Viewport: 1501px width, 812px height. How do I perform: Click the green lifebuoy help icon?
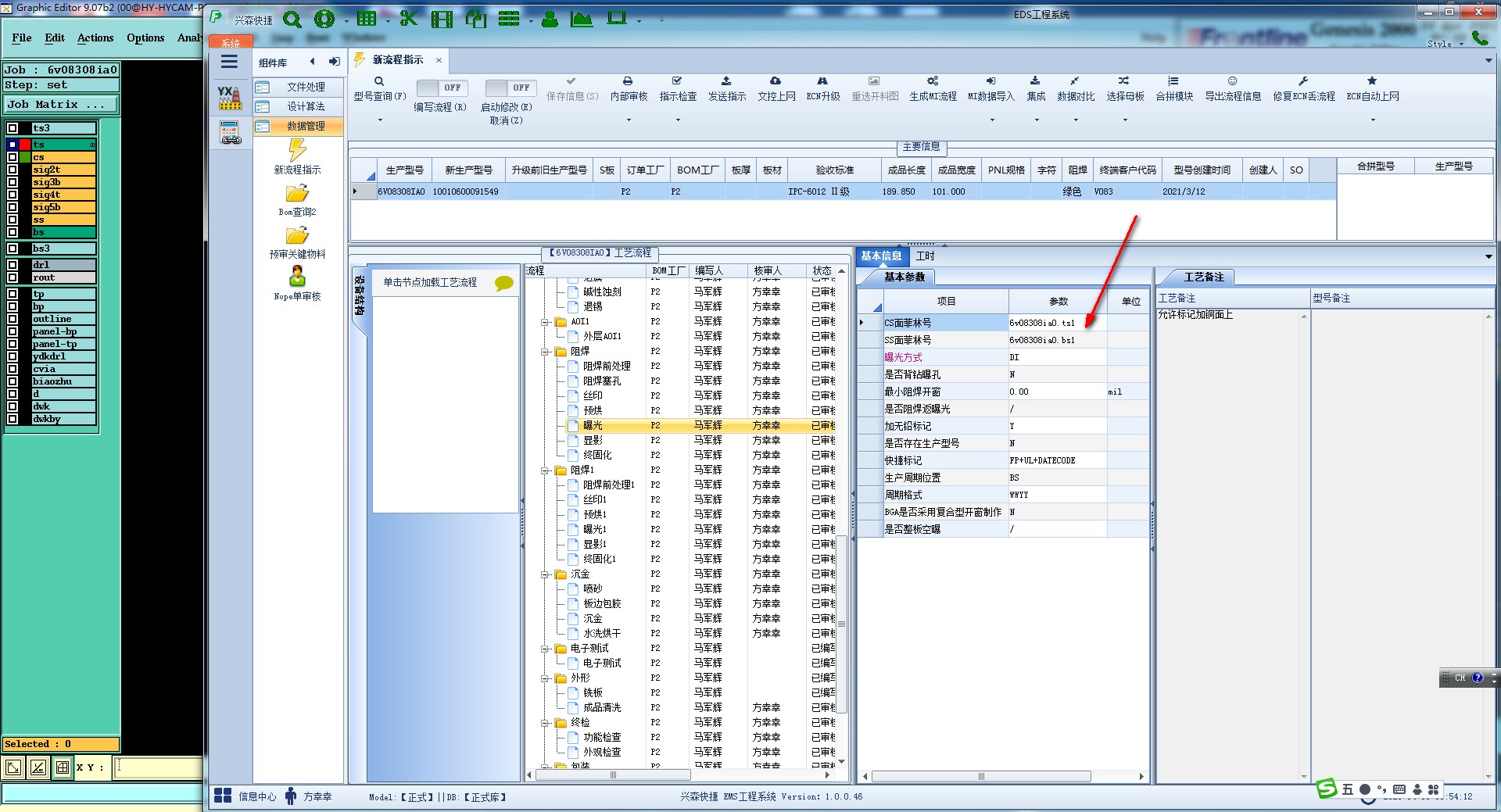click(324, 19)
